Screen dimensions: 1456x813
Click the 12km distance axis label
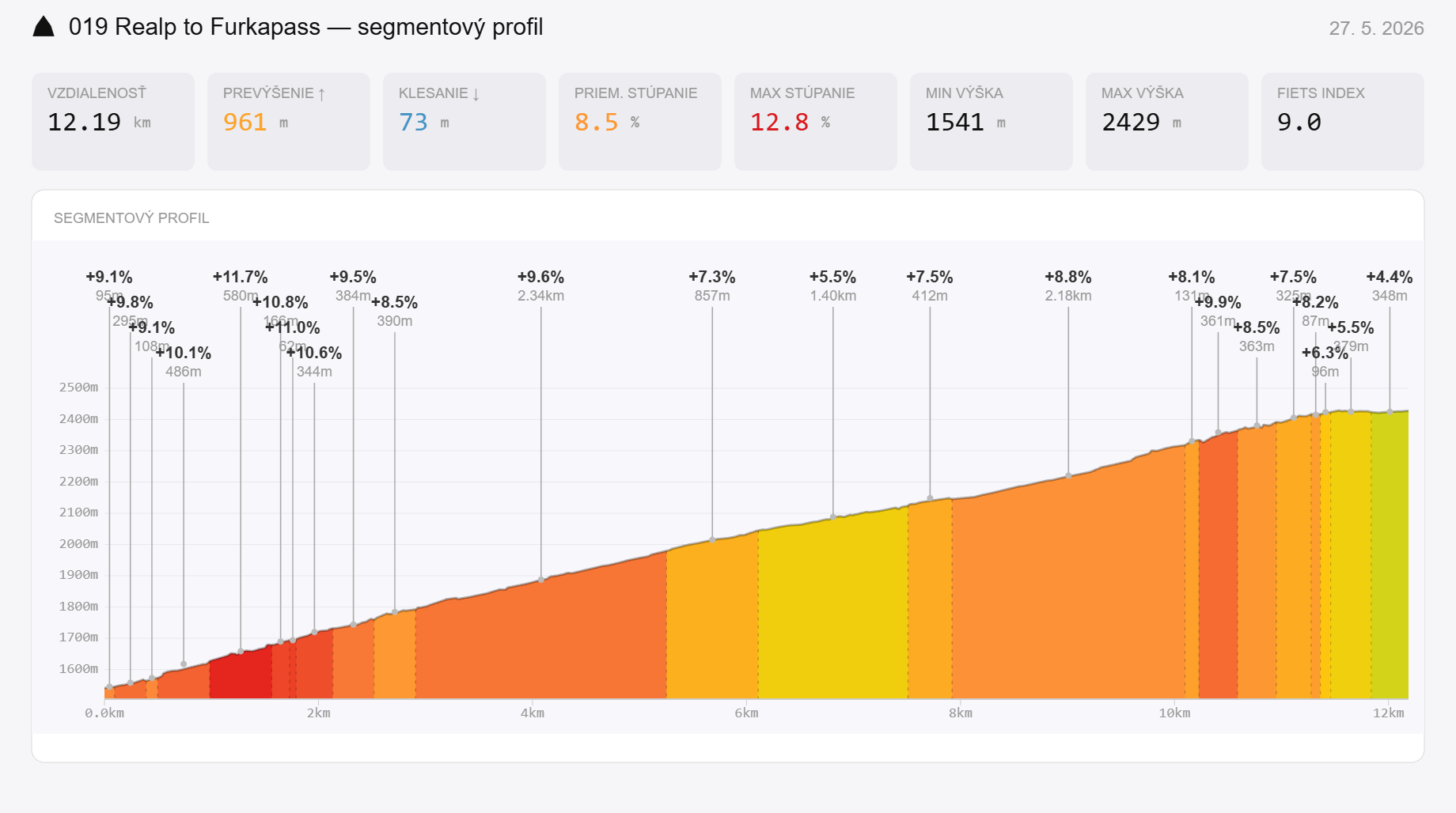(x=1389, y=713)
